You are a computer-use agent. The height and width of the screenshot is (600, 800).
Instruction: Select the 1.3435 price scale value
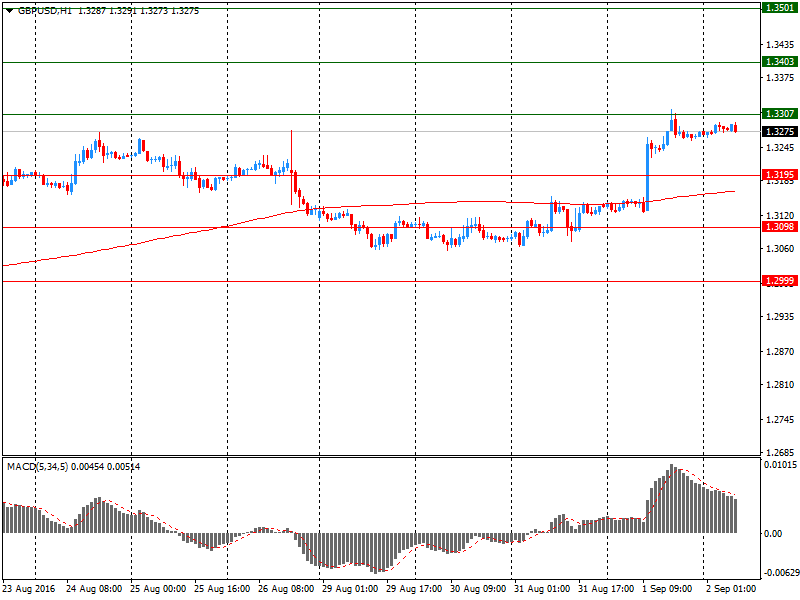780,45
